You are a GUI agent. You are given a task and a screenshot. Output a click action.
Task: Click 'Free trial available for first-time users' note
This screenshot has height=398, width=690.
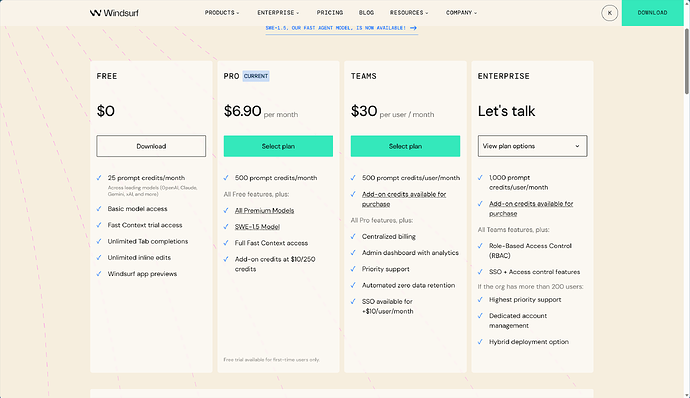pos(272,360)
